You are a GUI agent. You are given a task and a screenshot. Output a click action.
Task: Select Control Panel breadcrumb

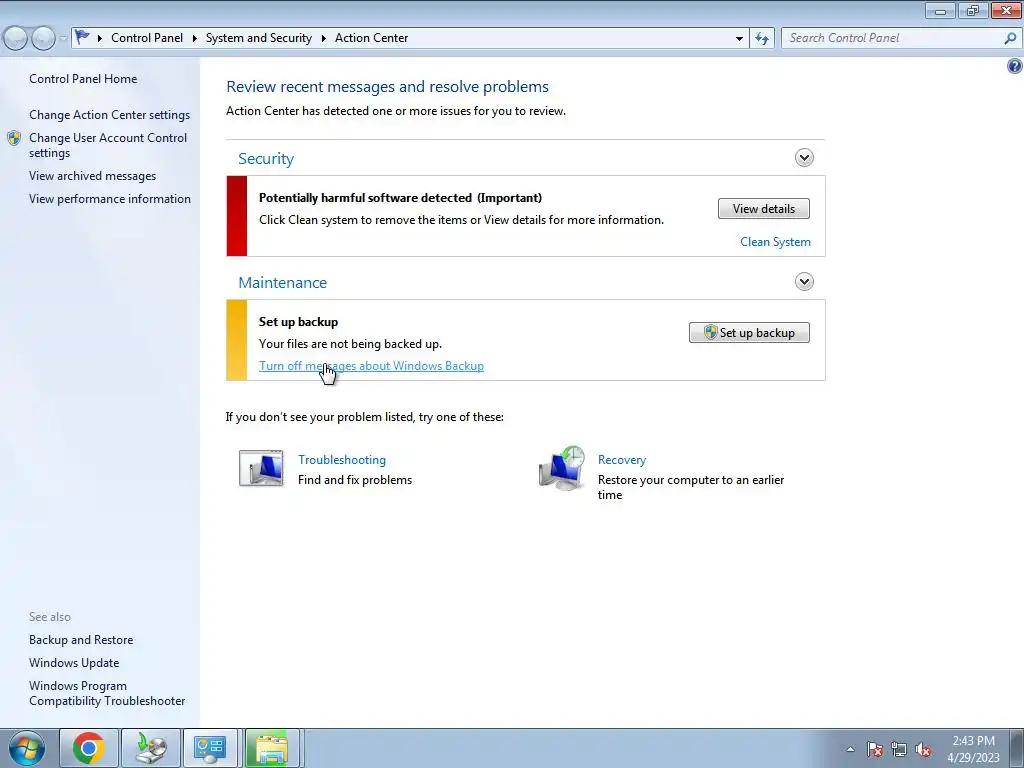(147, 38)
